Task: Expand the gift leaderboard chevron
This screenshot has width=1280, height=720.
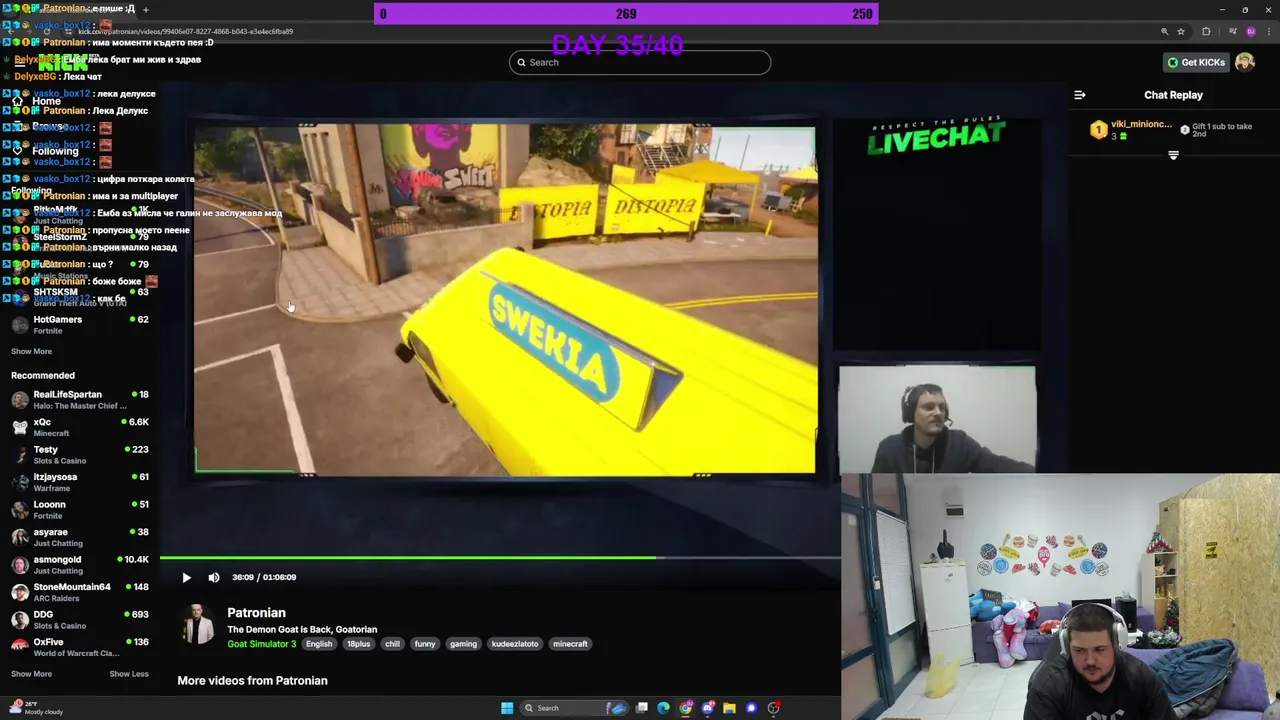Action: click(1173, 155)
